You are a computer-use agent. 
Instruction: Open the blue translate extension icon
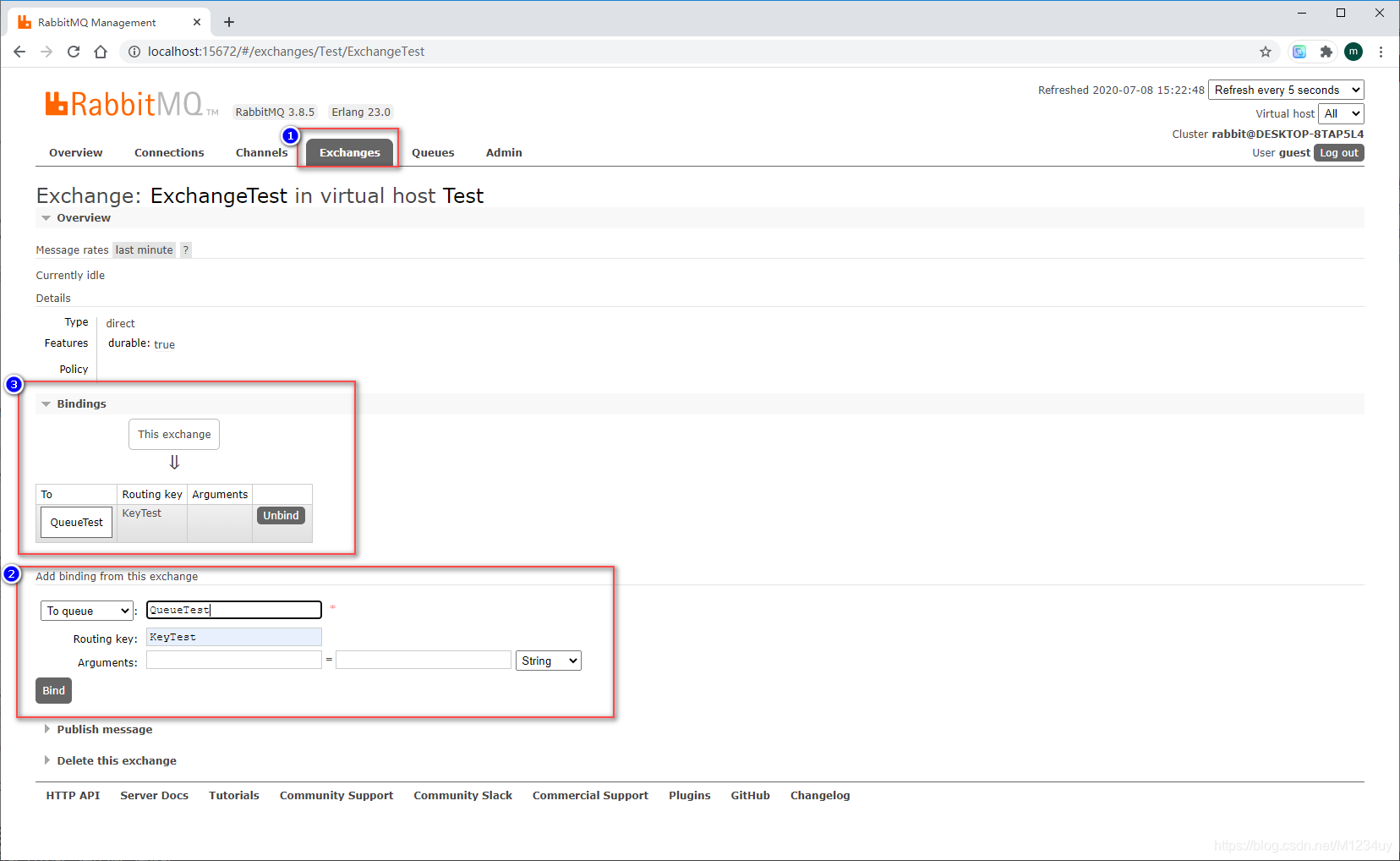[1299, 52]
